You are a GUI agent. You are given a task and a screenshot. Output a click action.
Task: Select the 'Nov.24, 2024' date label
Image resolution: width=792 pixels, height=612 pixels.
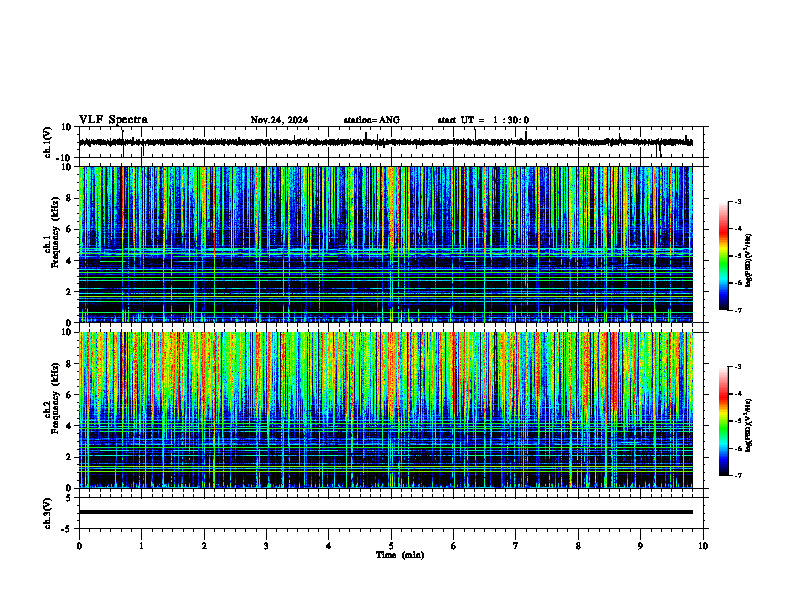click(279, 120)
